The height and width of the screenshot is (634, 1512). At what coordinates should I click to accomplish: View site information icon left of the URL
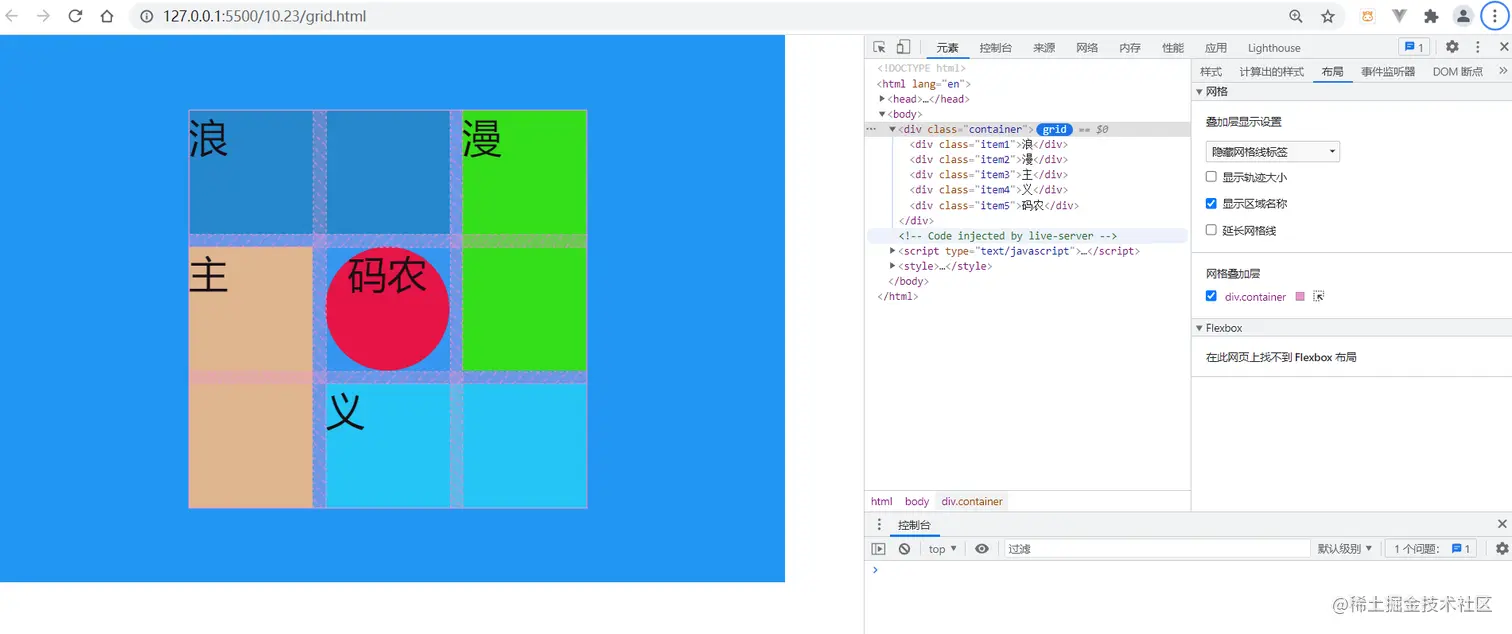pyautogui.click(x=146, y=16)
